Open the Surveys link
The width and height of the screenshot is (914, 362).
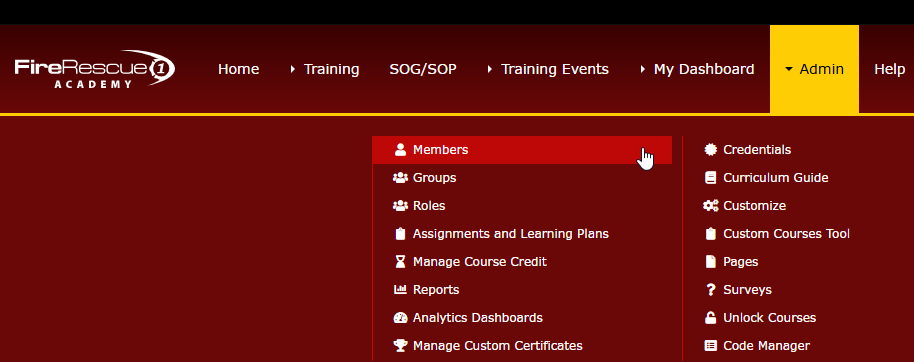click(x=747, y=290)
